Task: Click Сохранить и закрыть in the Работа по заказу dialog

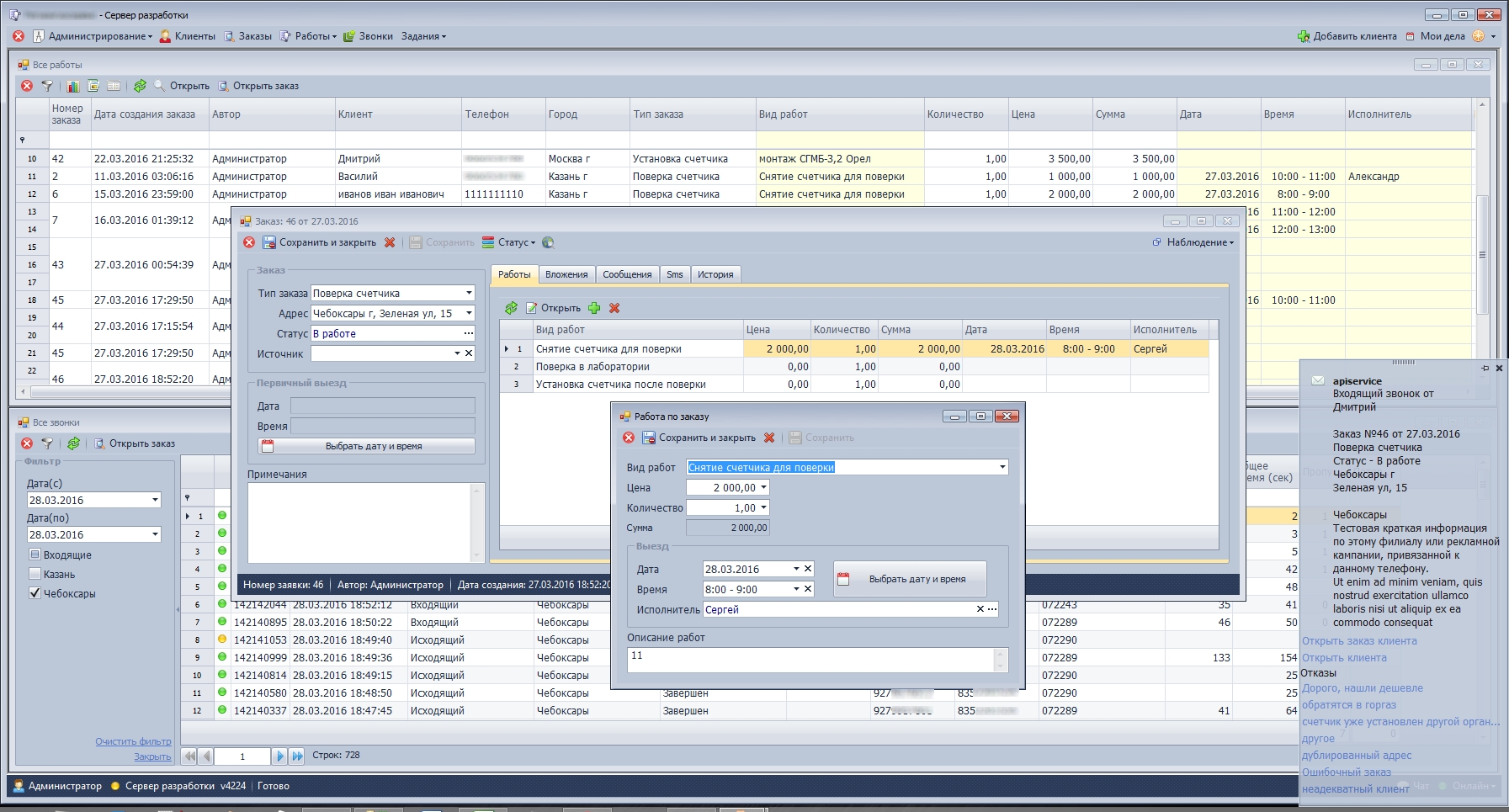Action: (x=699, y=438)
